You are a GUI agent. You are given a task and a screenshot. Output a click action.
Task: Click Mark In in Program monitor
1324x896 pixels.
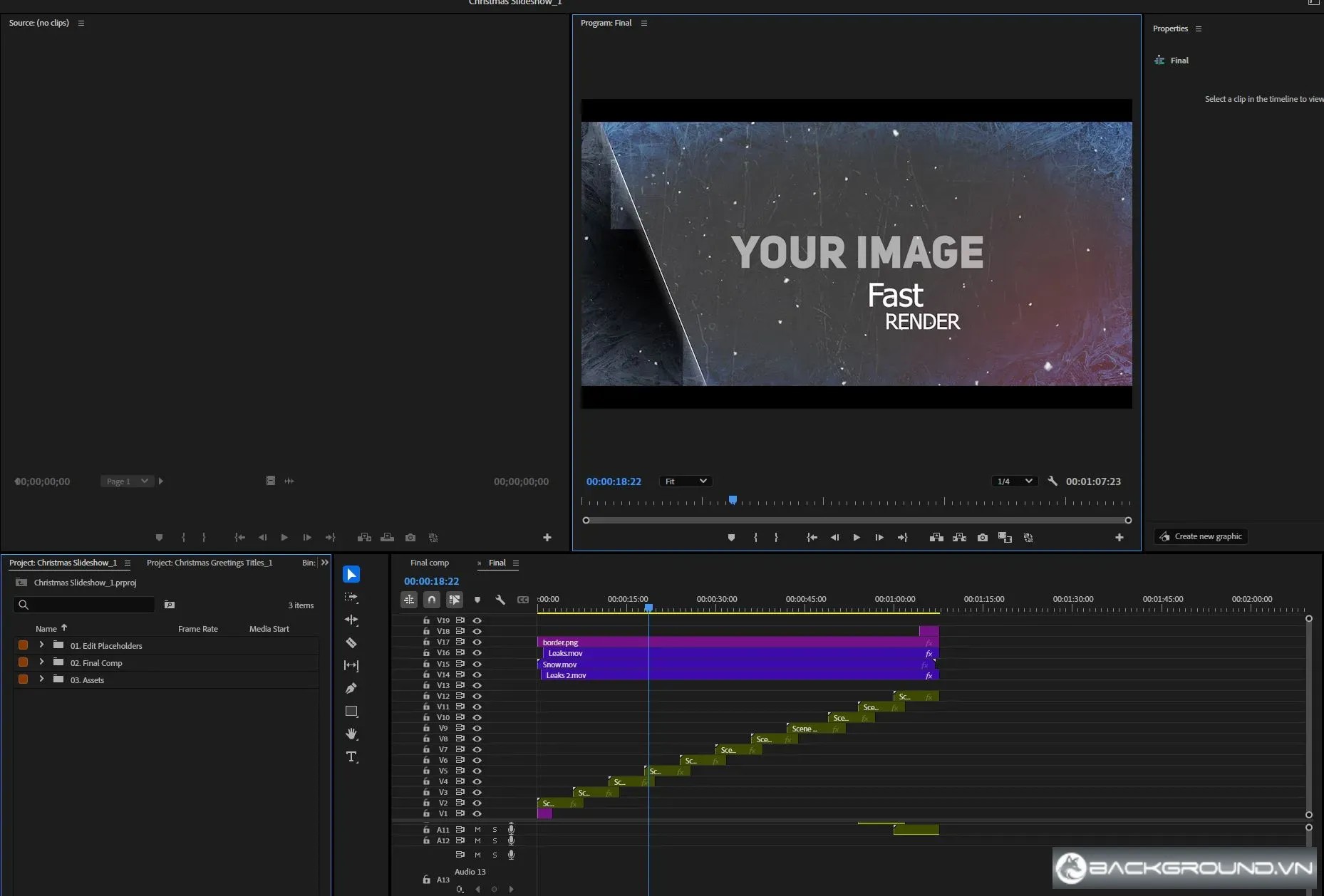point(755,538)
